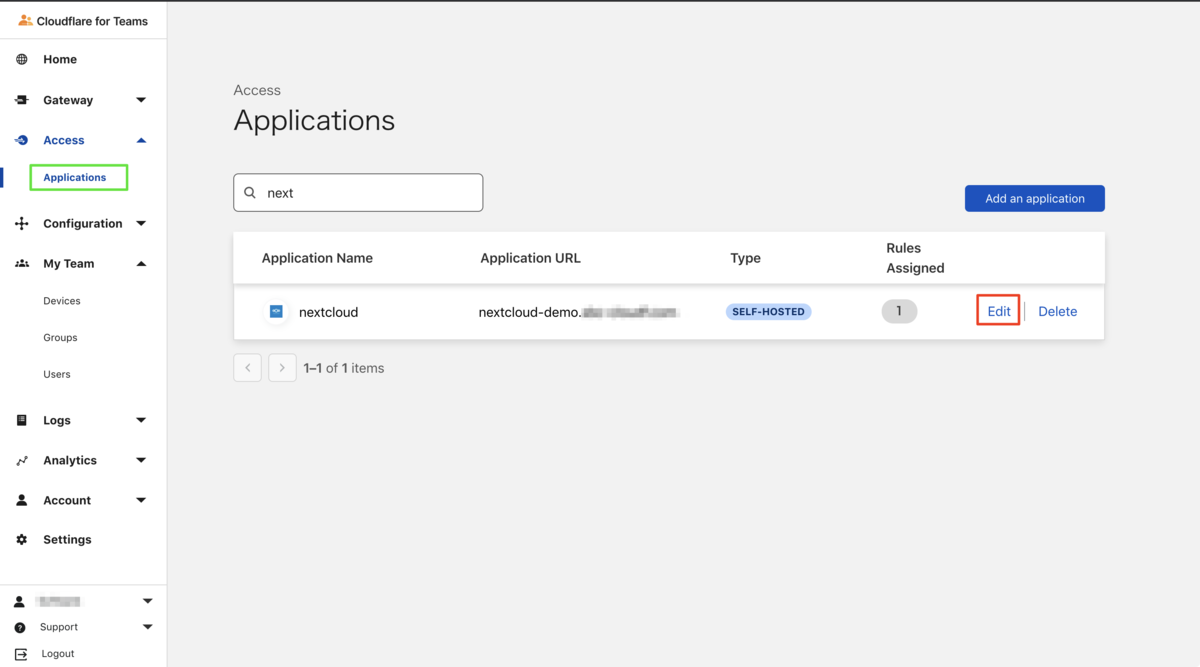Click the Account person icon

(x=22, y=500)
